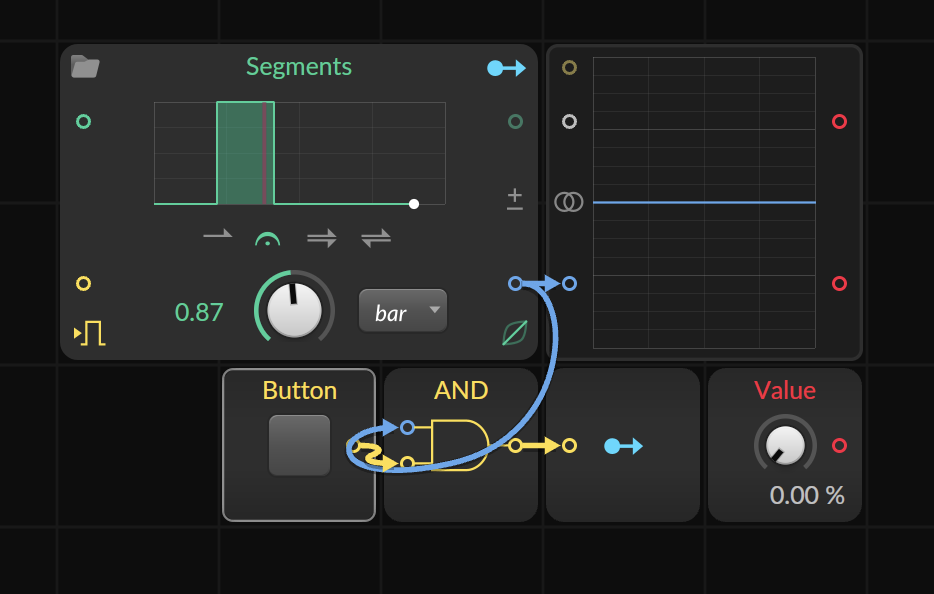The width and height of the screenshot is (934, 594).
Task: Click the red Value output port
Action: 839,445
